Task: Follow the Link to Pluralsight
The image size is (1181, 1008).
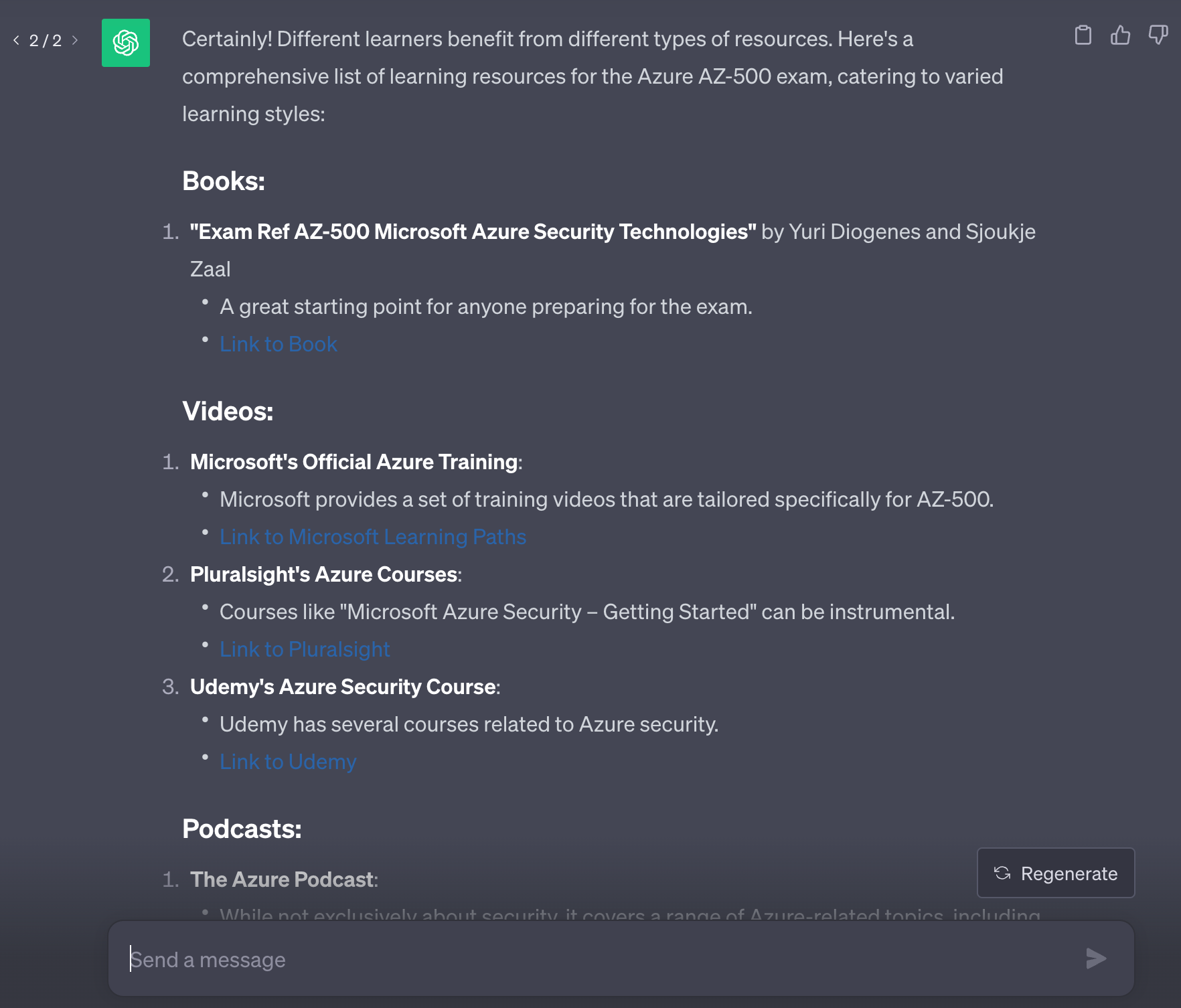Action: pos(305,649)
